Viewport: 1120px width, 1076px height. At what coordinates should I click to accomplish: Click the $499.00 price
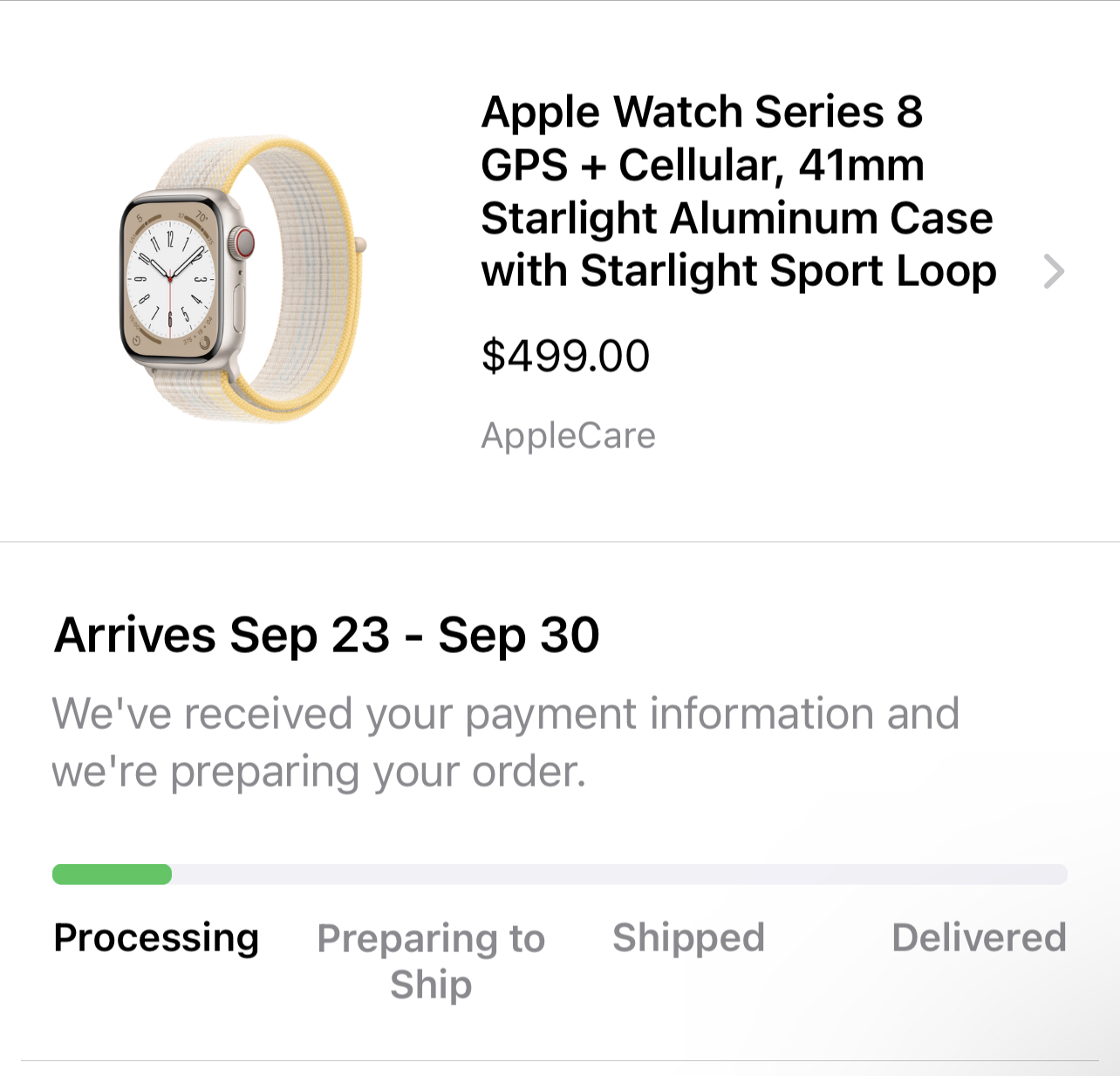point(565,356)
